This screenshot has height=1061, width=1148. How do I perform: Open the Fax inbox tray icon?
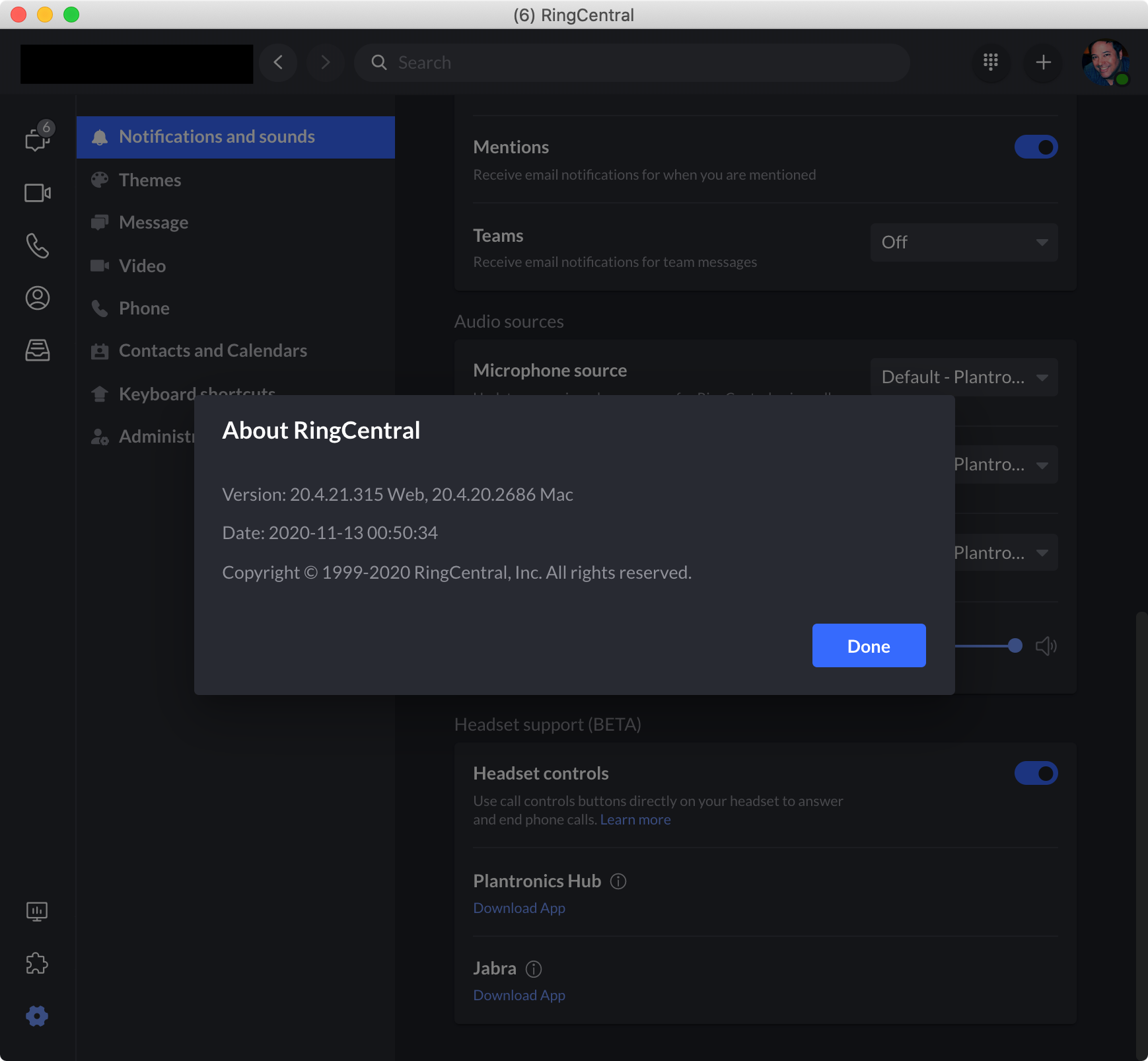pyautogui.click(x=38, y=350)
